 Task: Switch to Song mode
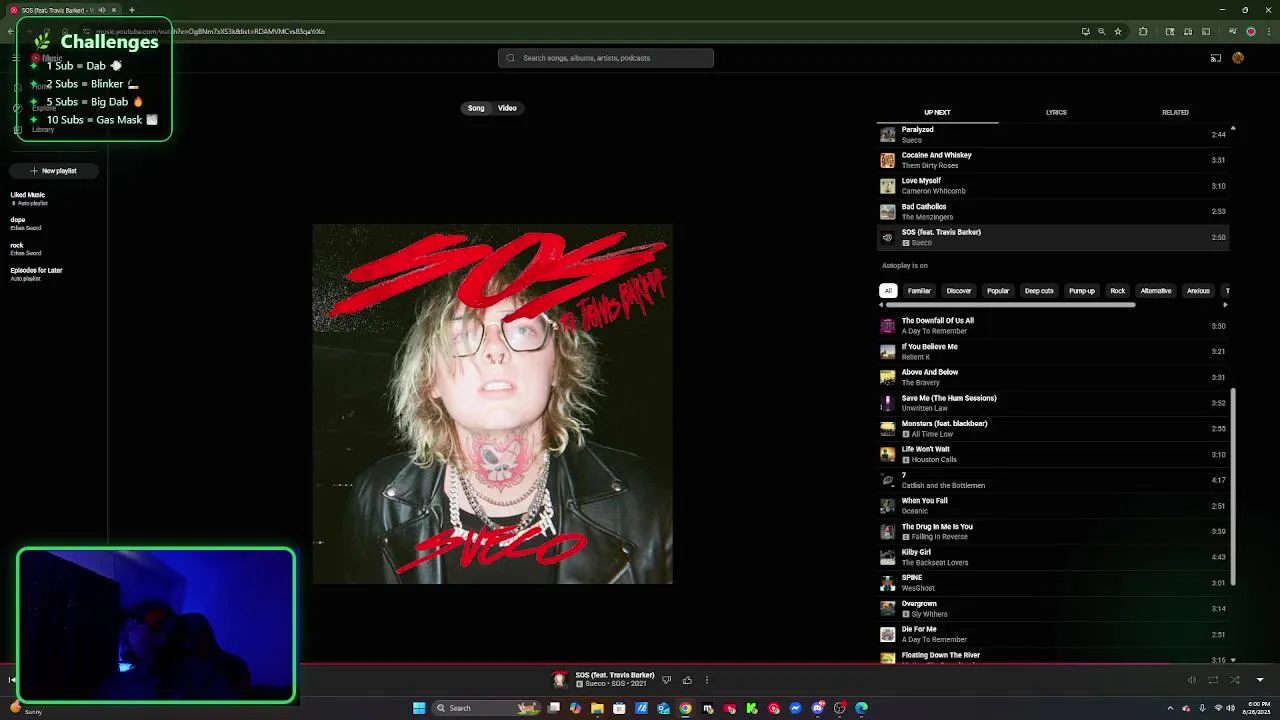click(x=476, y=108)
